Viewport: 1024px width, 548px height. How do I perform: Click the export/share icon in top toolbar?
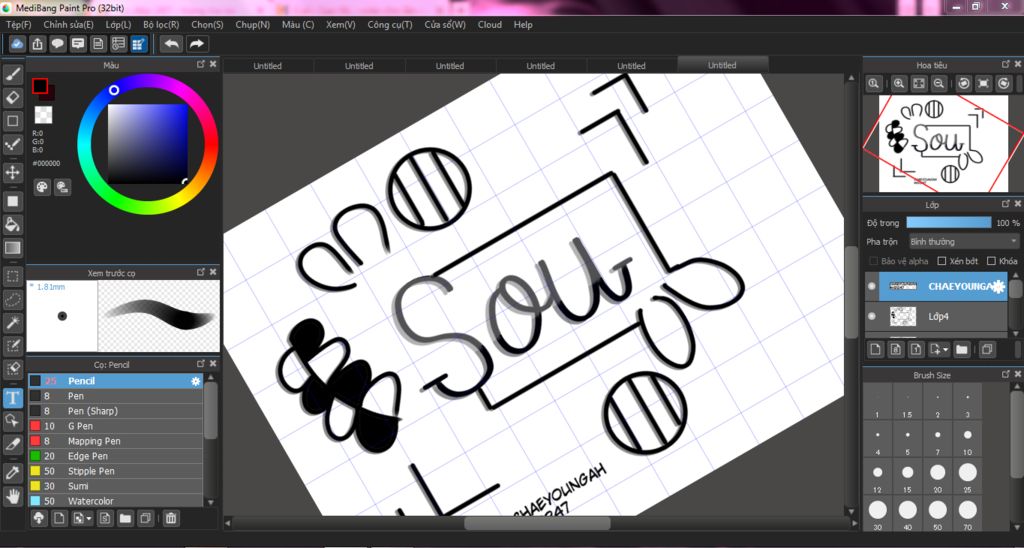click(x=38, y=44)
